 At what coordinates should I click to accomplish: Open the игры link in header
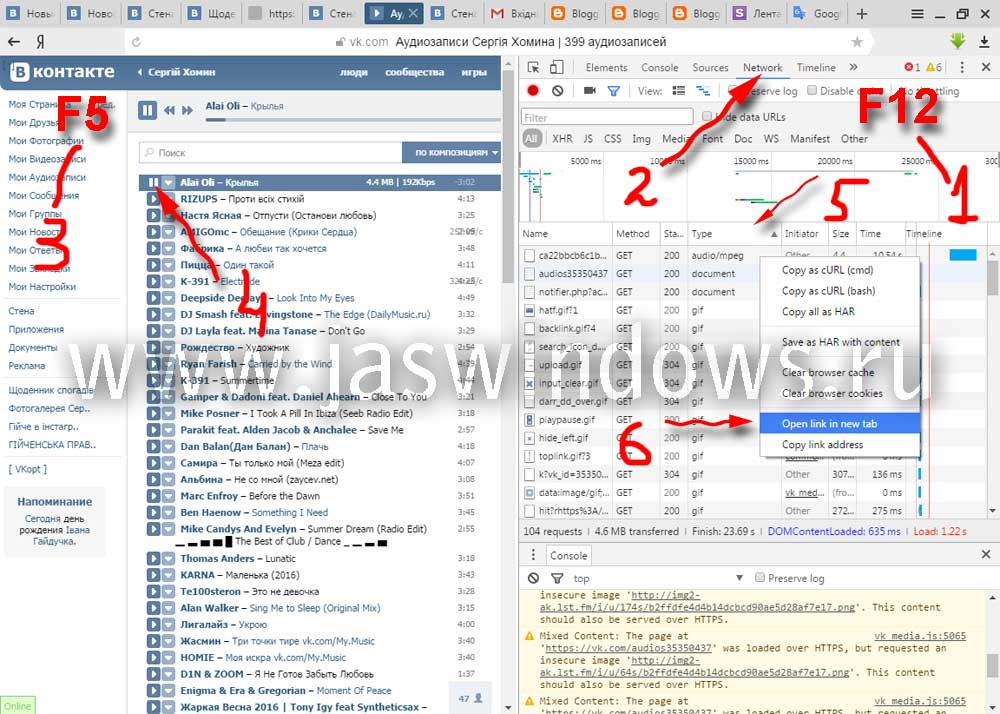(474, 73)
